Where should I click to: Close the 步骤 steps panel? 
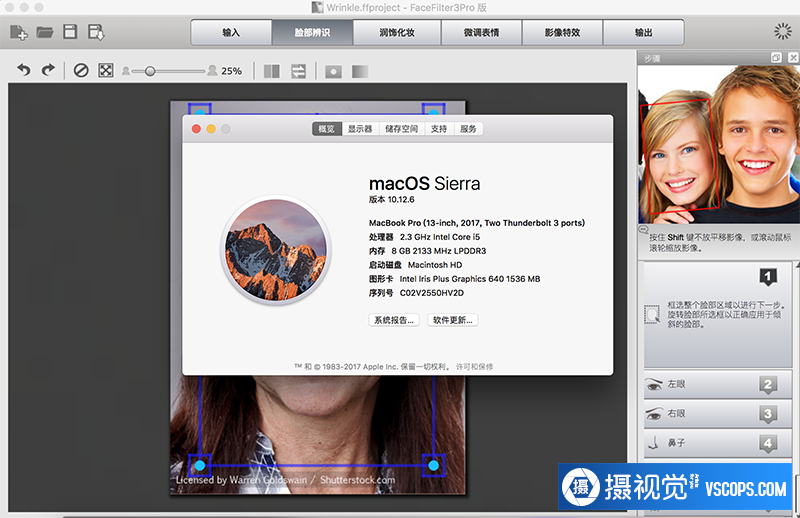click(793, 58)
